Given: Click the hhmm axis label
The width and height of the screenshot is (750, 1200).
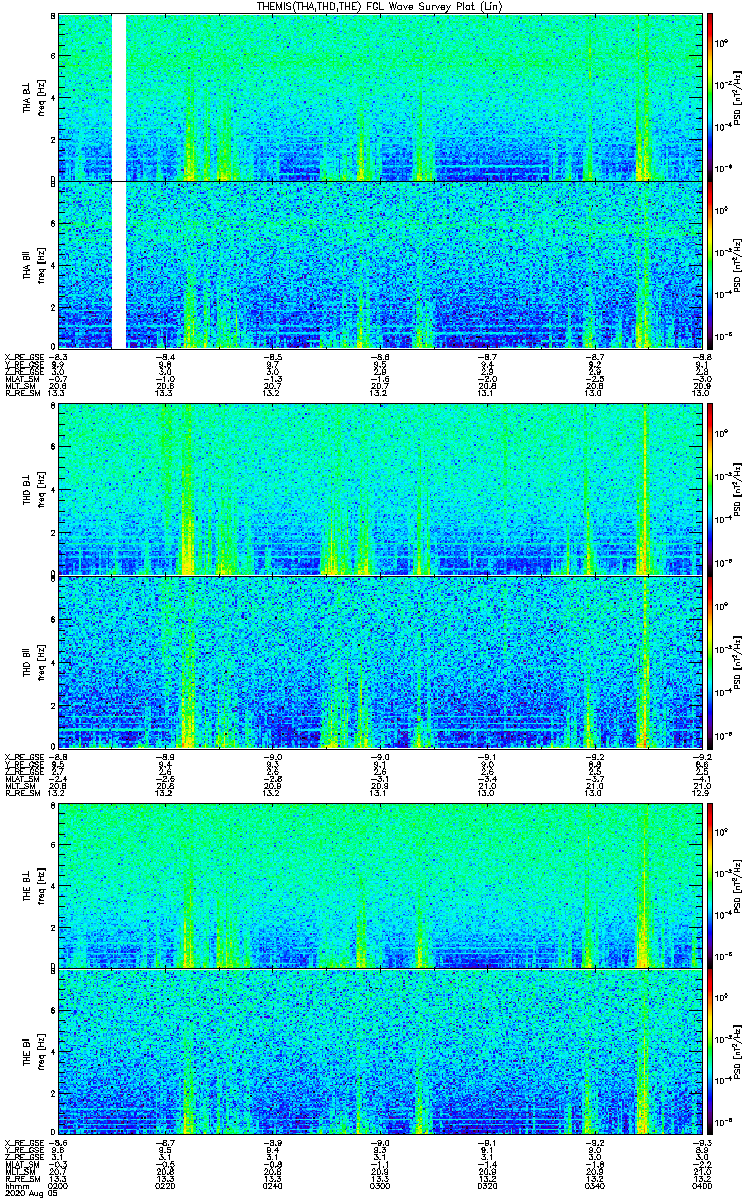Looking at the screenshot, I should point(15,1184).
